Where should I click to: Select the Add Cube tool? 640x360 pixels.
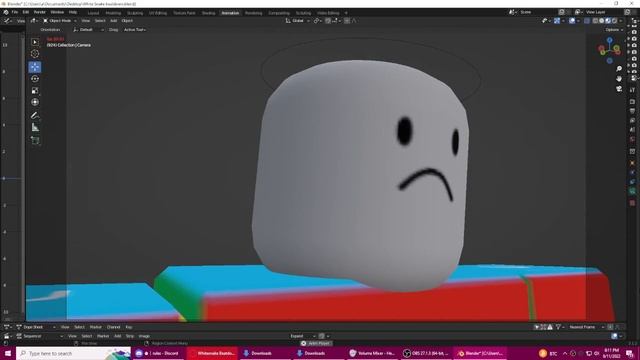point(35,141)
